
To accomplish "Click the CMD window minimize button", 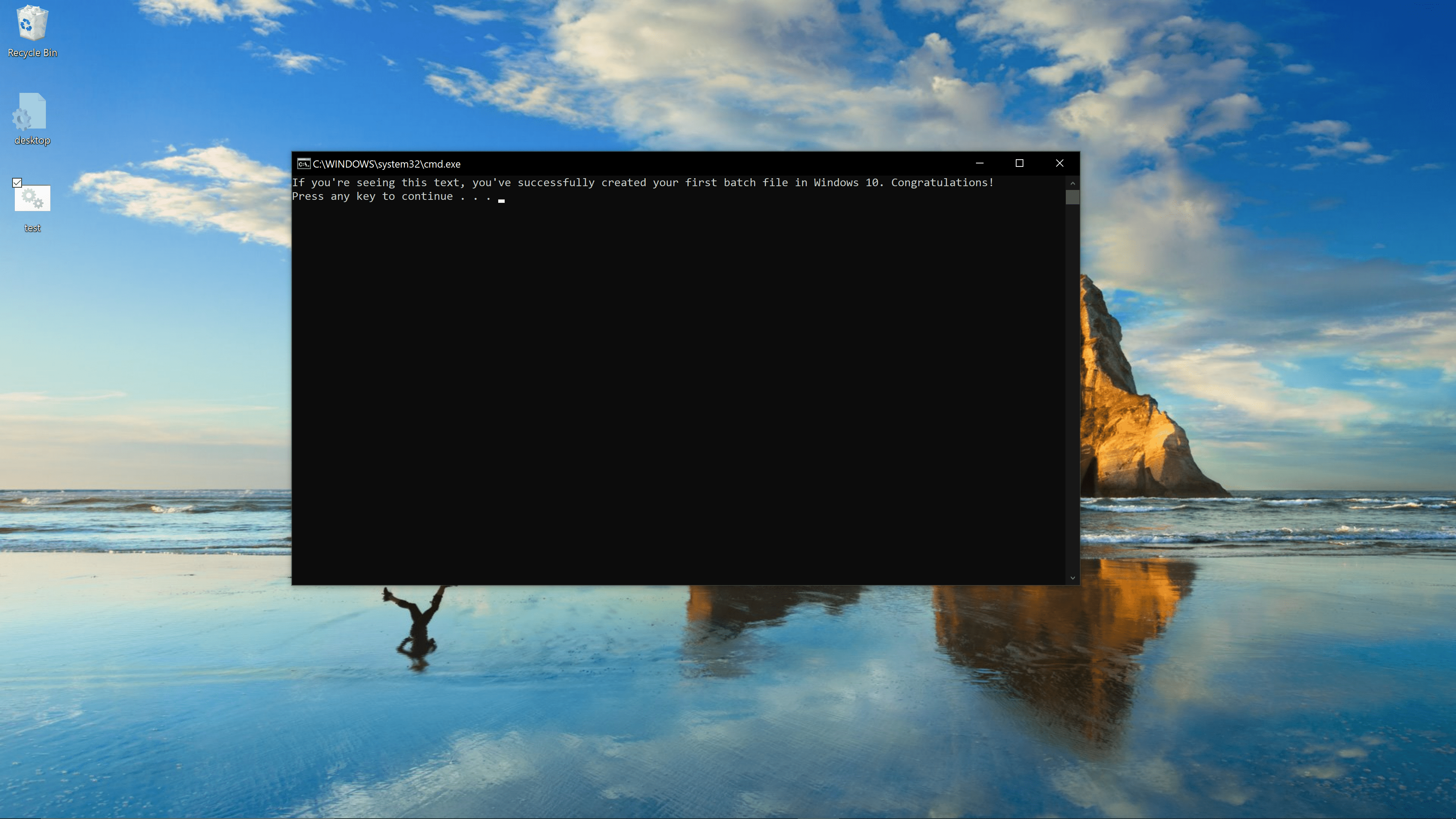I will tap(980, 163).
